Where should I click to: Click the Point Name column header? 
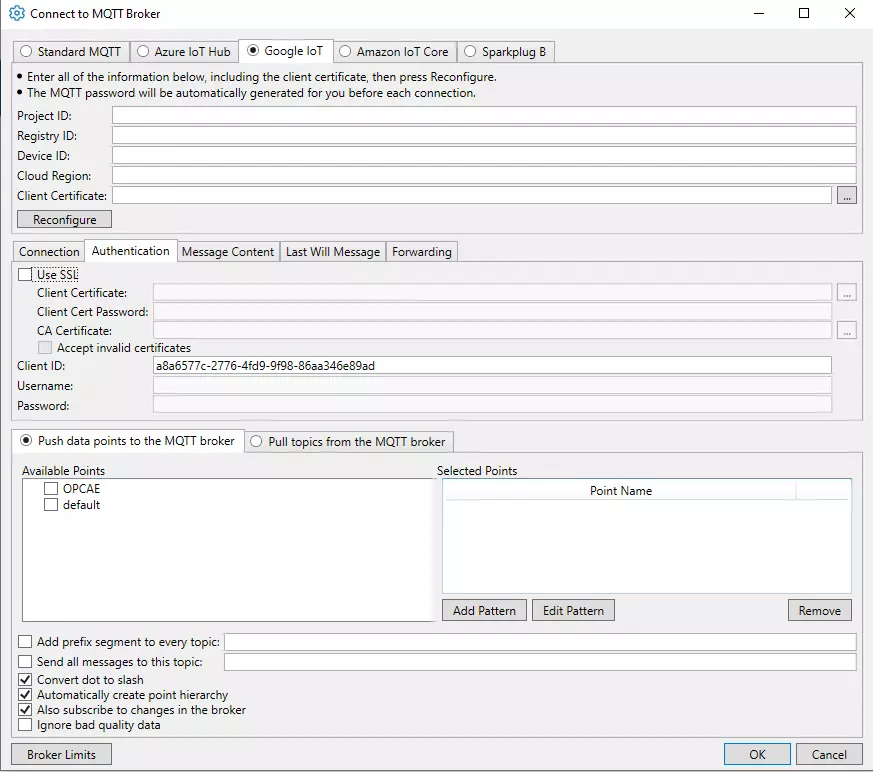(620, 491)
